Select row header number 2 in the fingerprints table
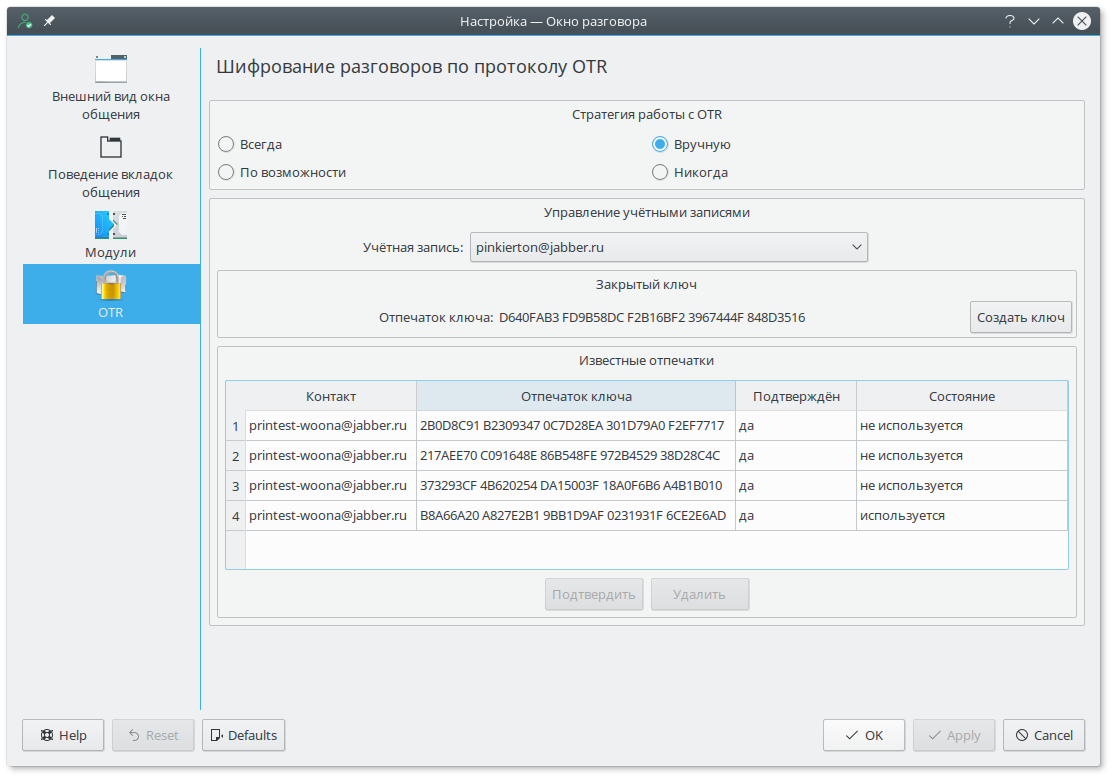1113x779 pixels. [236, 456]
